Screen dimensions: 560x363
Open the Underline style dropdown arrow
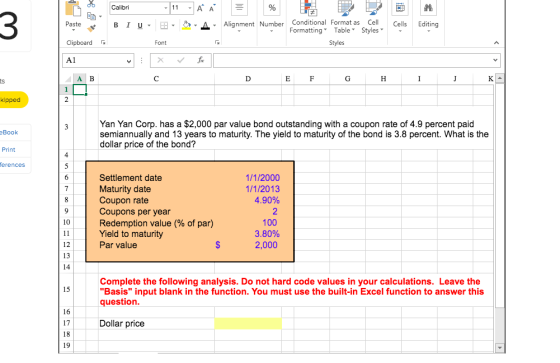(x=149, y=25)
